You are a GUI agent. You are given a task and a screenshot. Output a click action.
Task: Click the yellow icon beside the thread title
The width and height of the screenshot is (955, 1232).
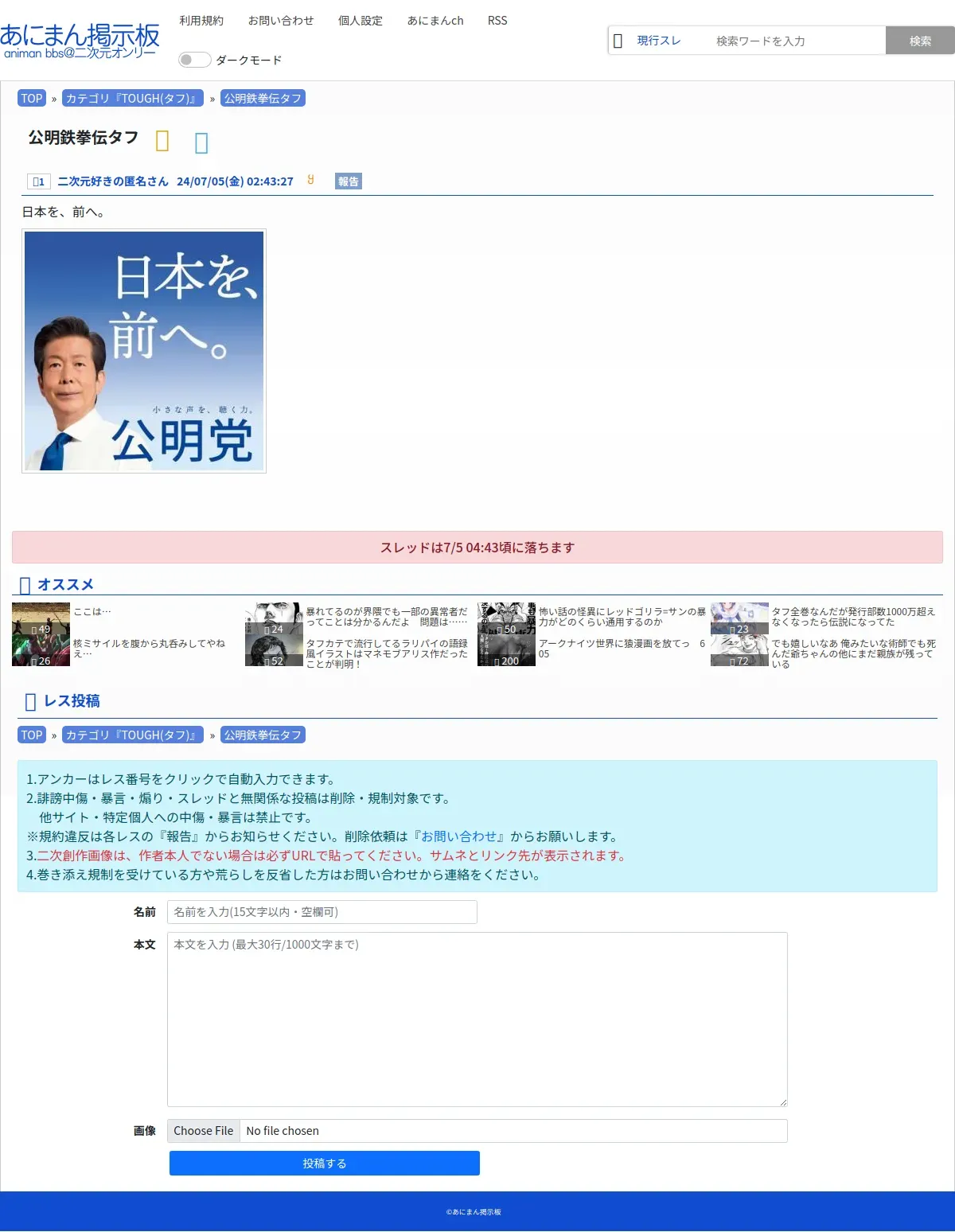(162, 141)
